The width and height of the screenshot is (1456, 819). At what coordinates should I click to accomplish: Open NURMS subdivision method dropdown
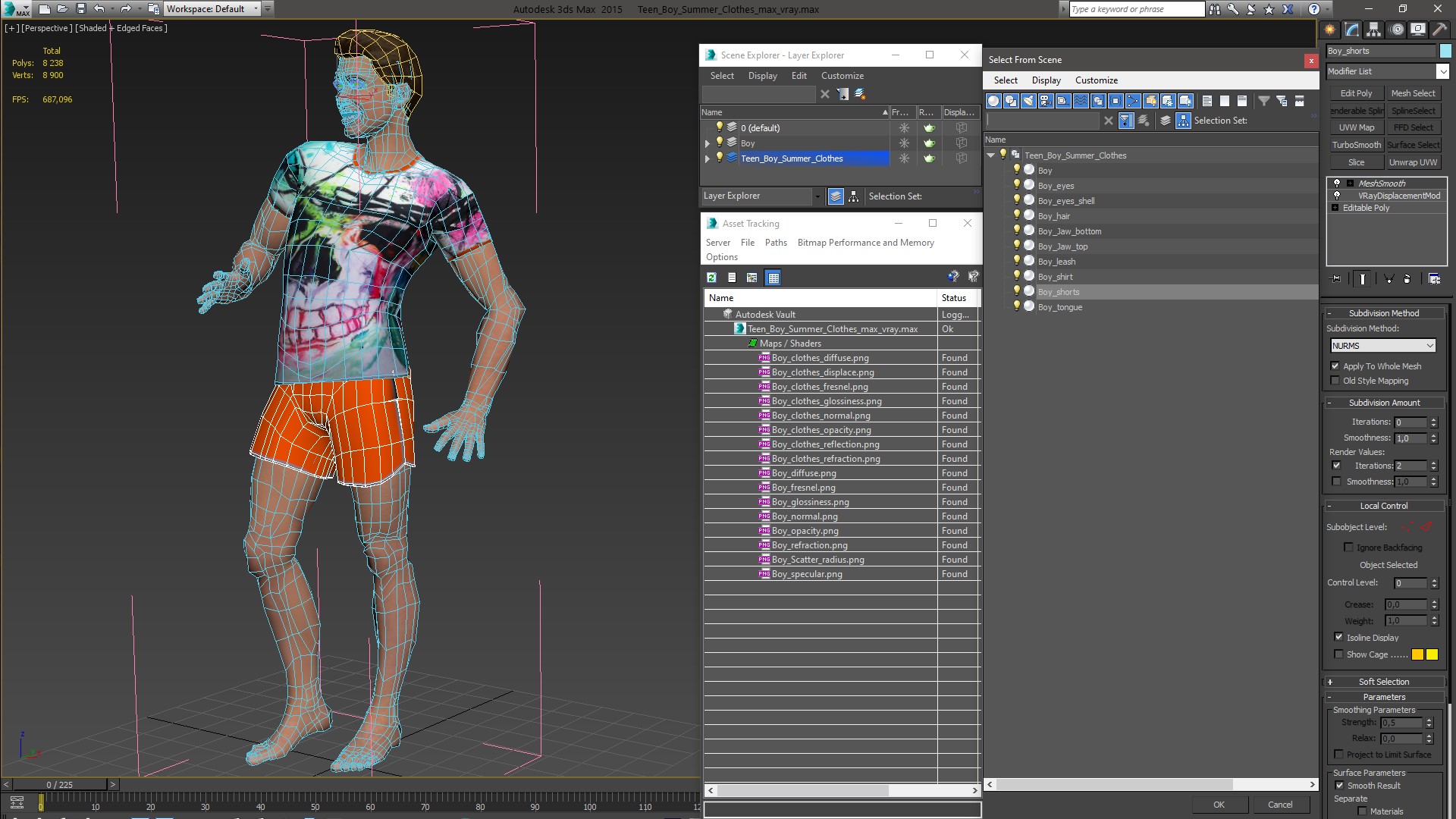point(1429,346)
